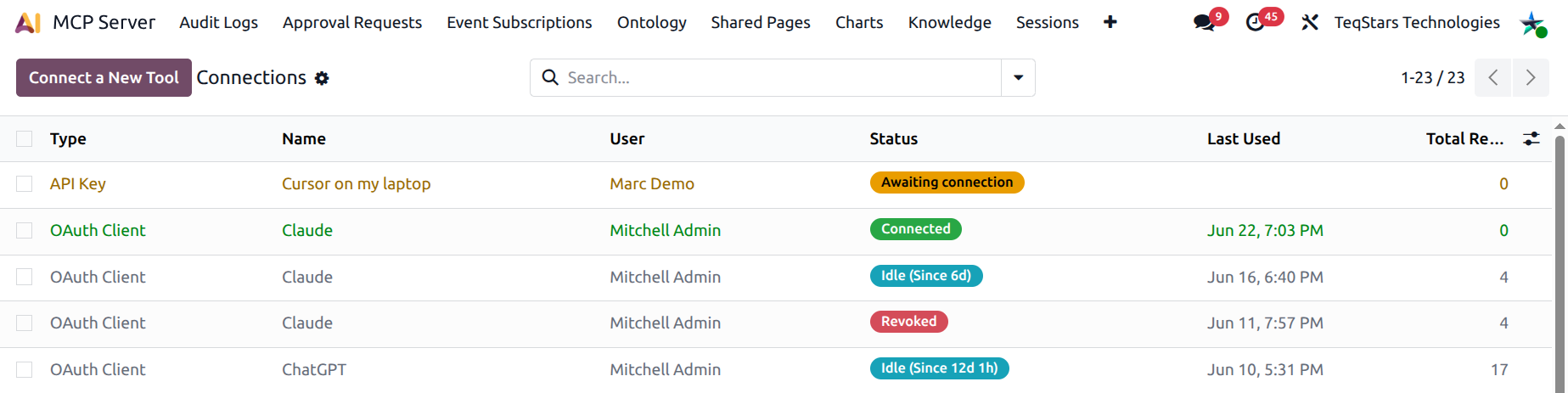Sort by the Name column header

pyautogui.click(x=304, y=139)
